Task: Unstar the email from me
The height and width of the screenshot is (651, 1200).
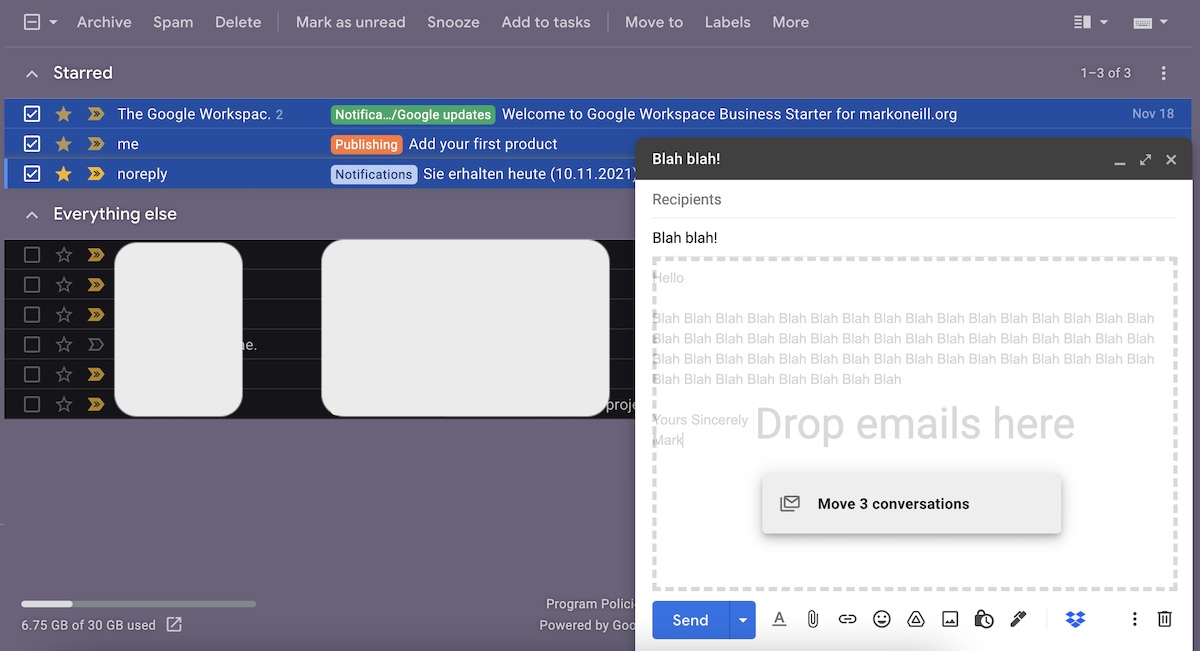Action: click(x=64, y=144)
